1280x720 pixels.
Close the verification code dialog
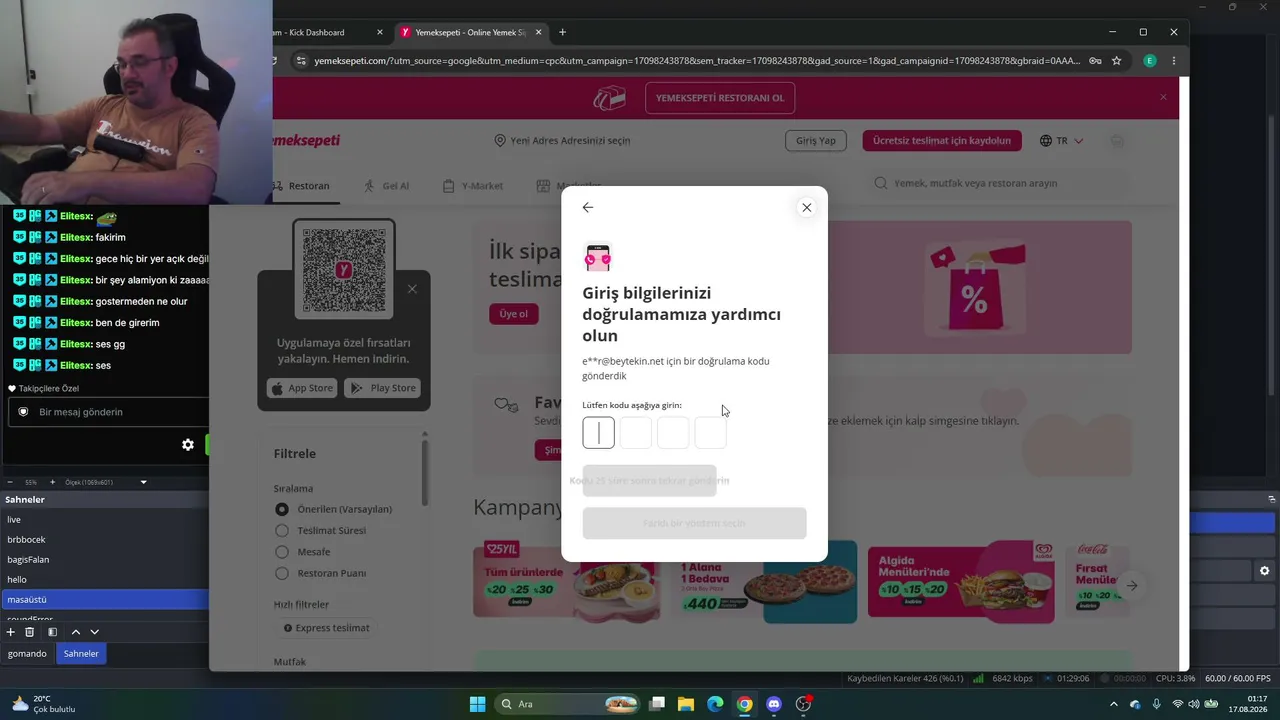point(806,208)
